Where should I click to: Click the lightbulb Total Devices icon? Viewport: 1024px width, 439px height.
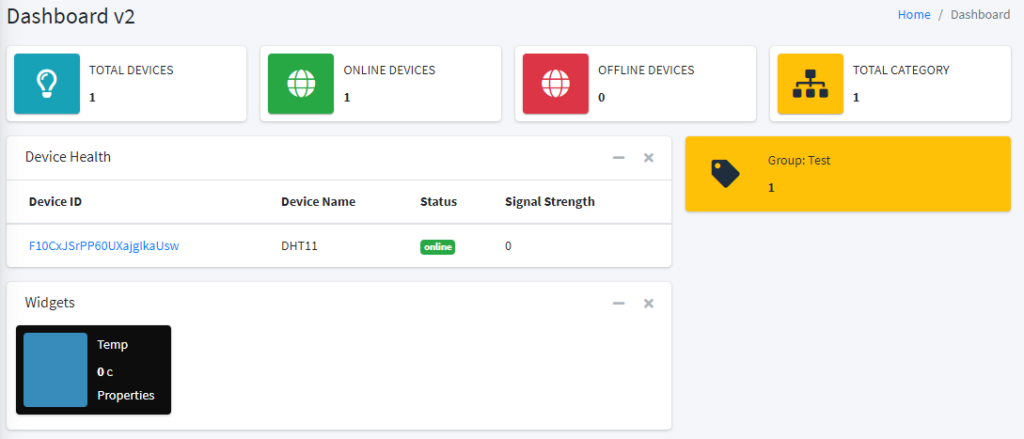pos(47,84)
